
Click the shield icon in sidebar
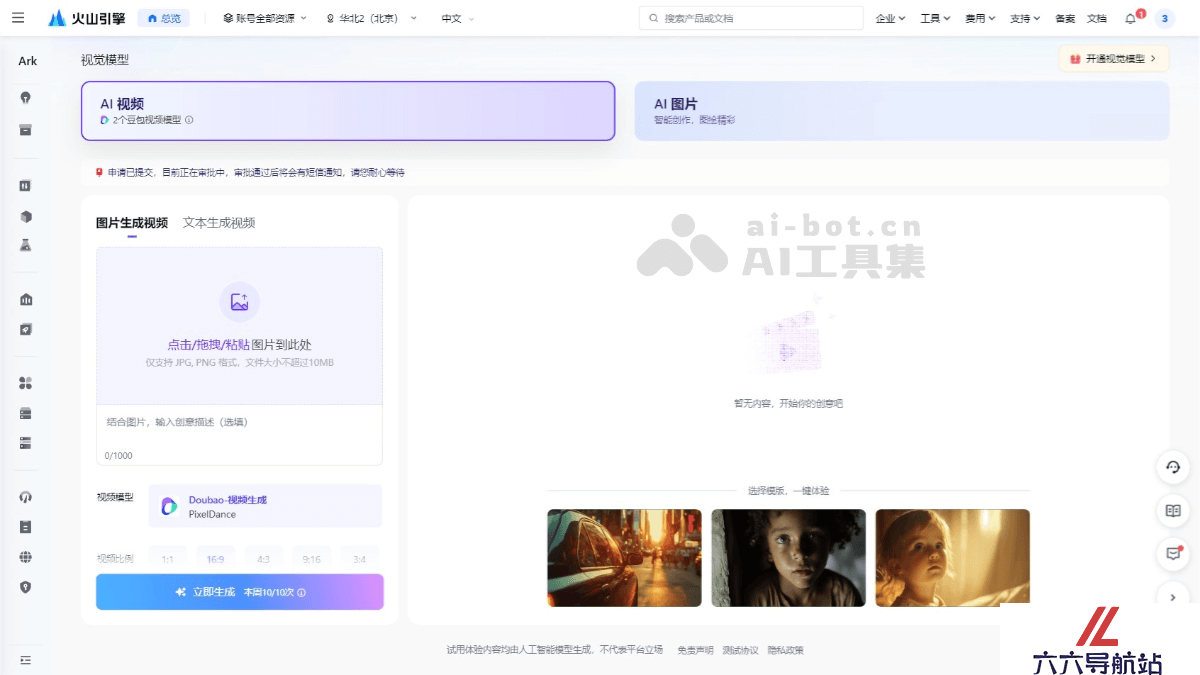(26, 587)
